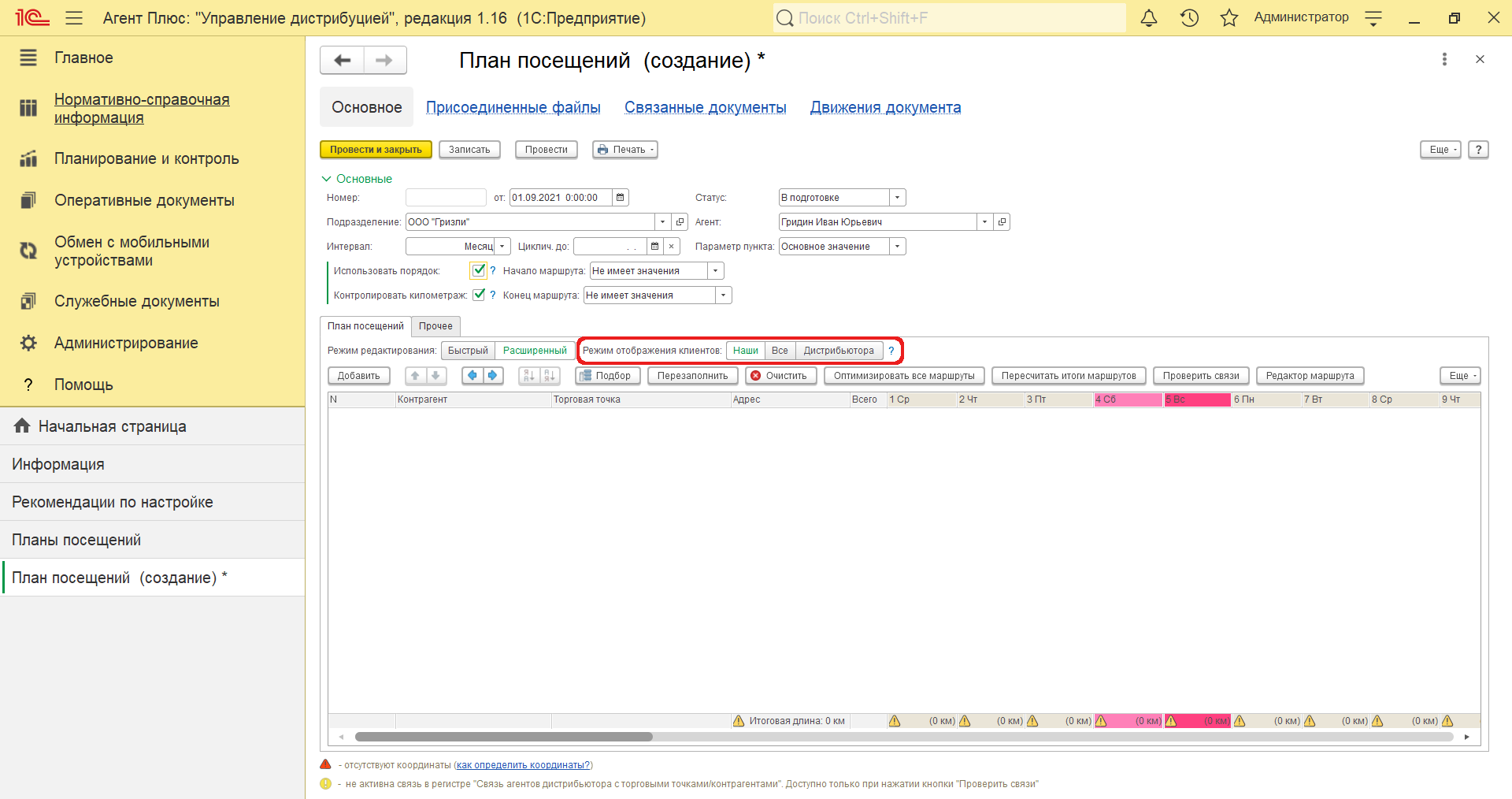Screen dimensions: 1512x799
Task: Expand the Подразделение dropdown
Action: [663, 222]
